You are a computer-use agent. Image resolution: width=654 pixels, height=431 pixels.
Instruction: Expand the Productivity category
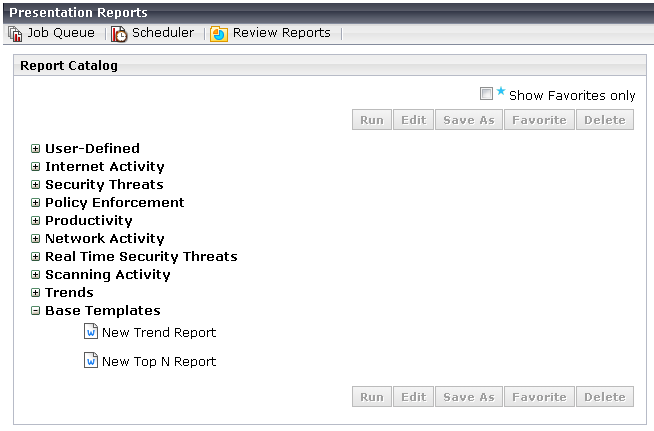coord(35,220)
